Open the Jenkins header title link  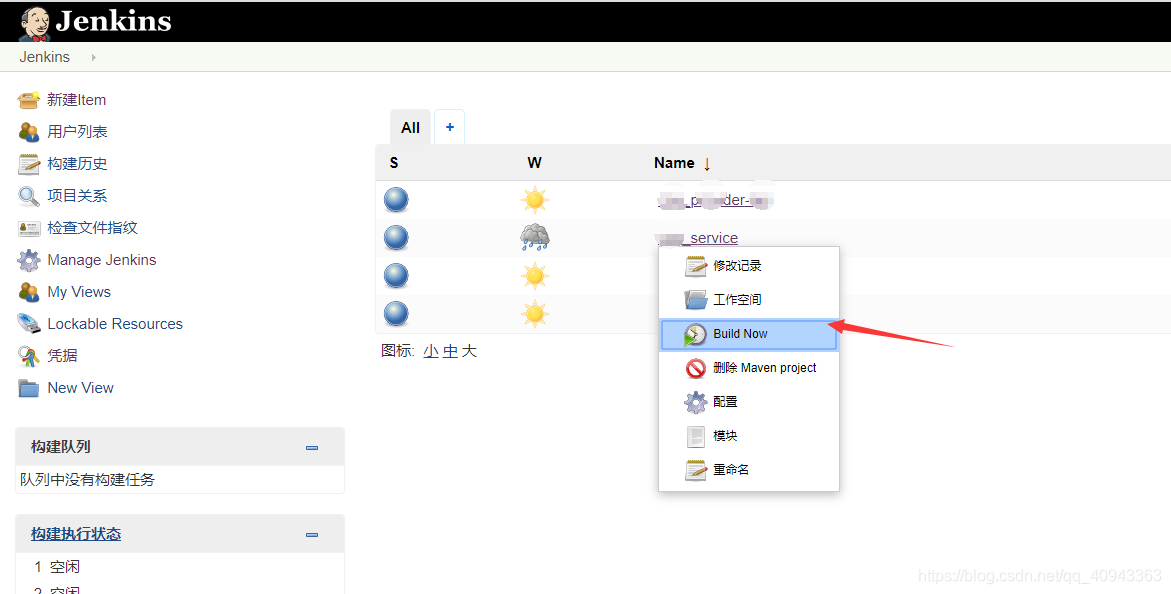point(114,21)
